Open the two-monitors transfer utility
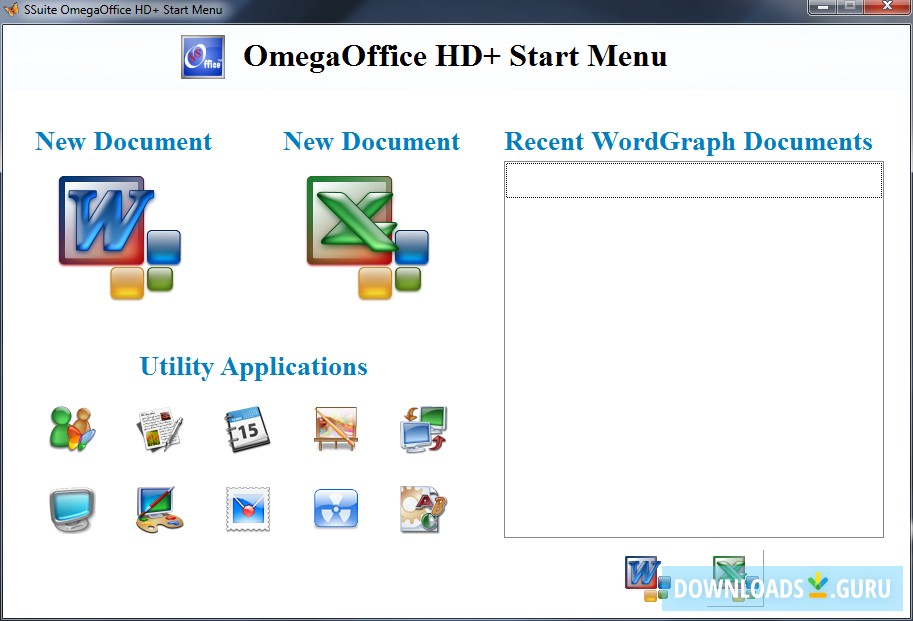913x621 pixels. (x=423, y=429)
